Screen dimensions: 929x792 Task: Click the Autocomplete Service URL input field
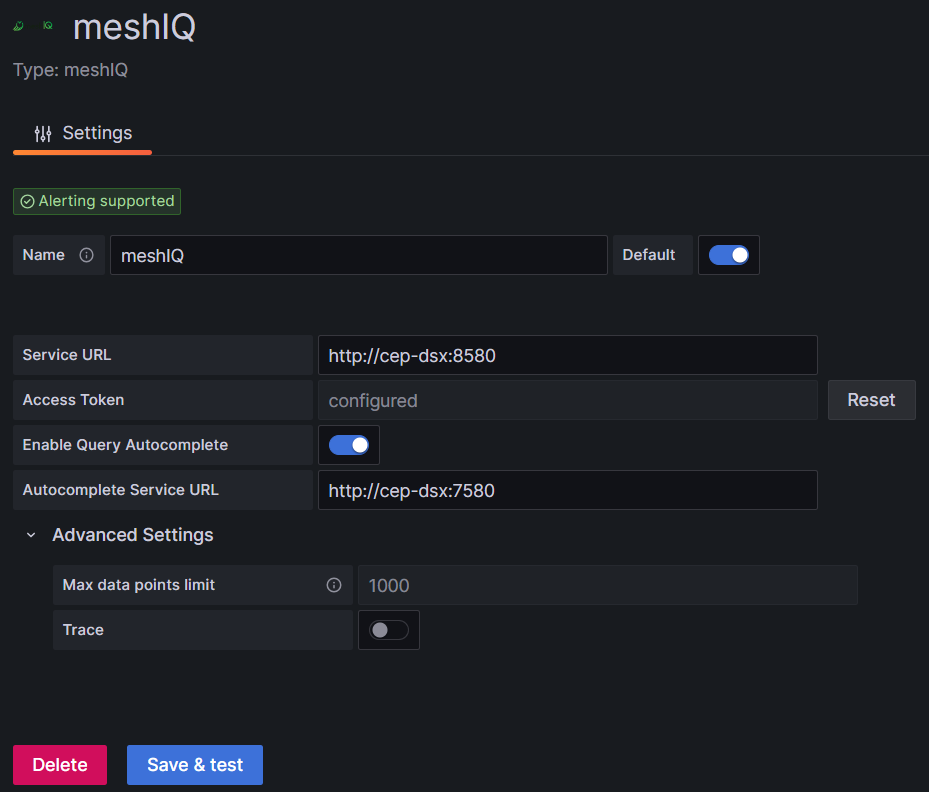coord(568,490)
